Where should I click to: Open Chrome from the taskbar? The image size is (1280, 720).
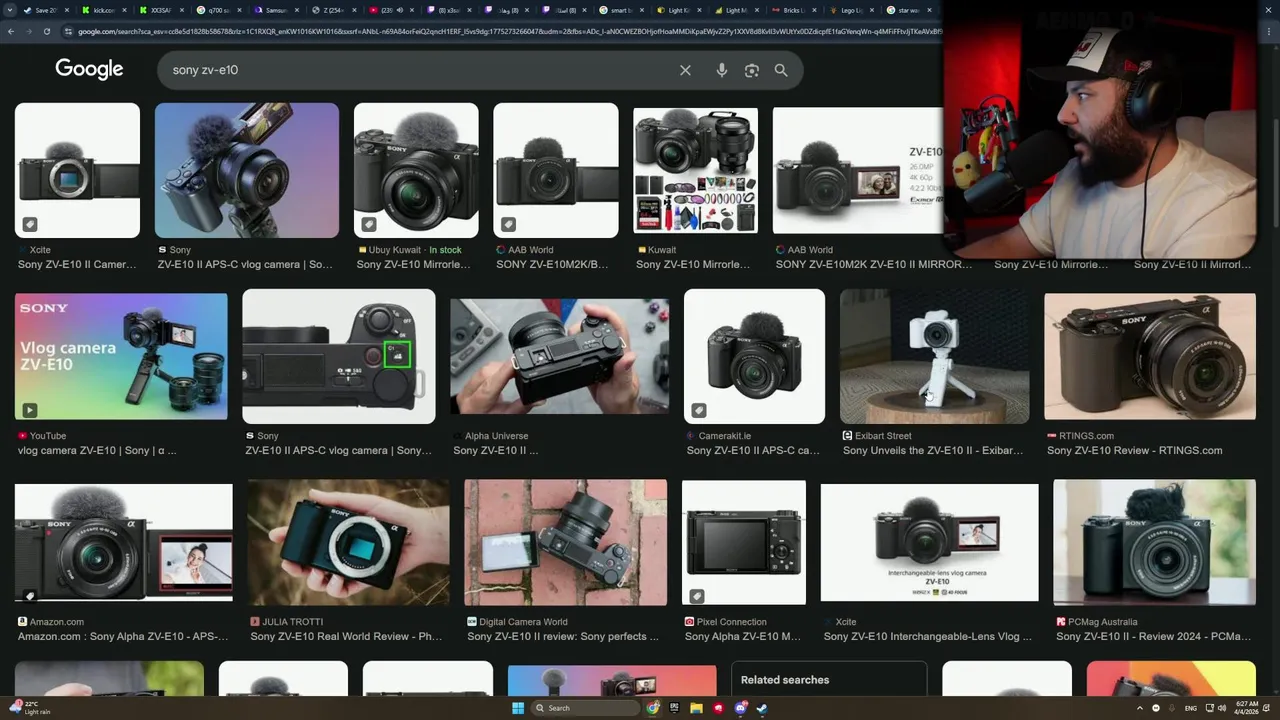tap(653, 708)
